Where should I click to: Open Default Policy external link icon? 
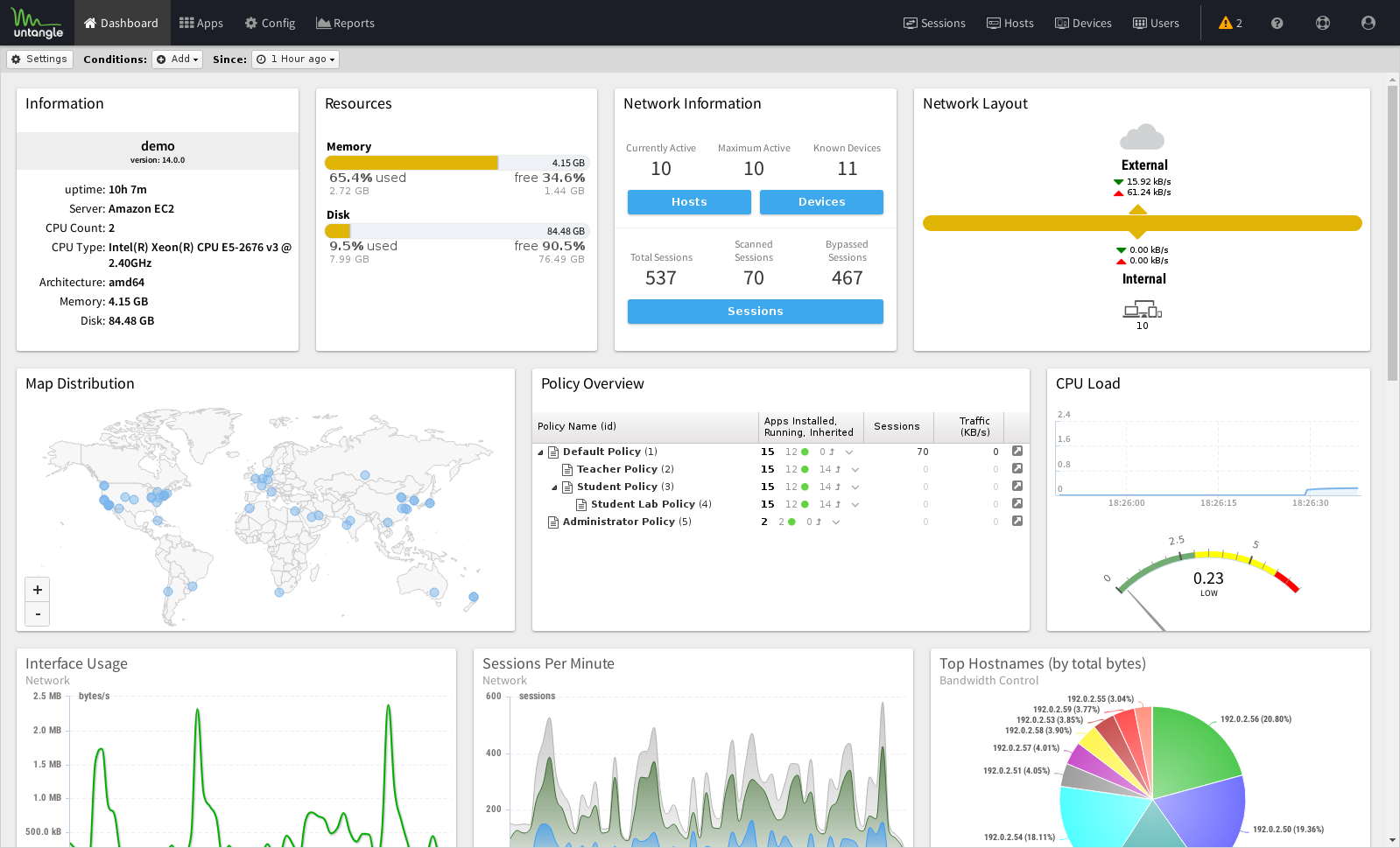click(1017, 451)
